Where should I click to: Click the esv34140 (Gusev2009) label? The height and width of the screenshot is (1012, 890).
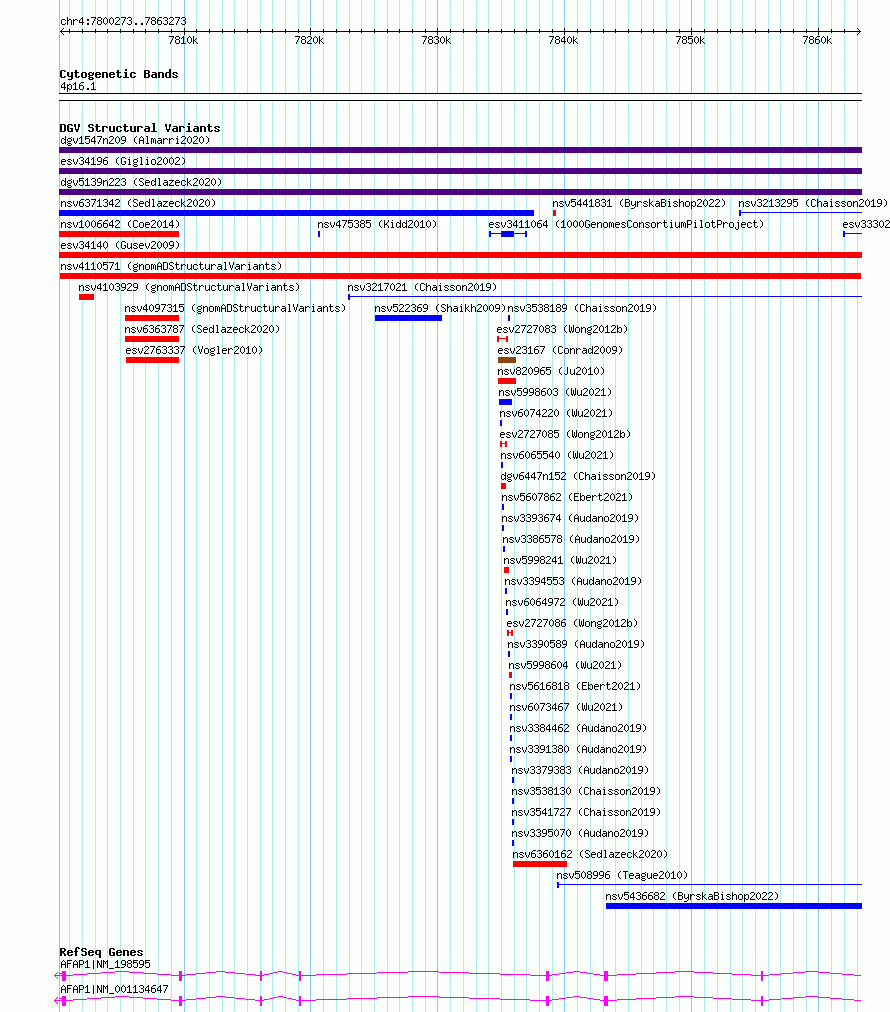pos(120,245)
